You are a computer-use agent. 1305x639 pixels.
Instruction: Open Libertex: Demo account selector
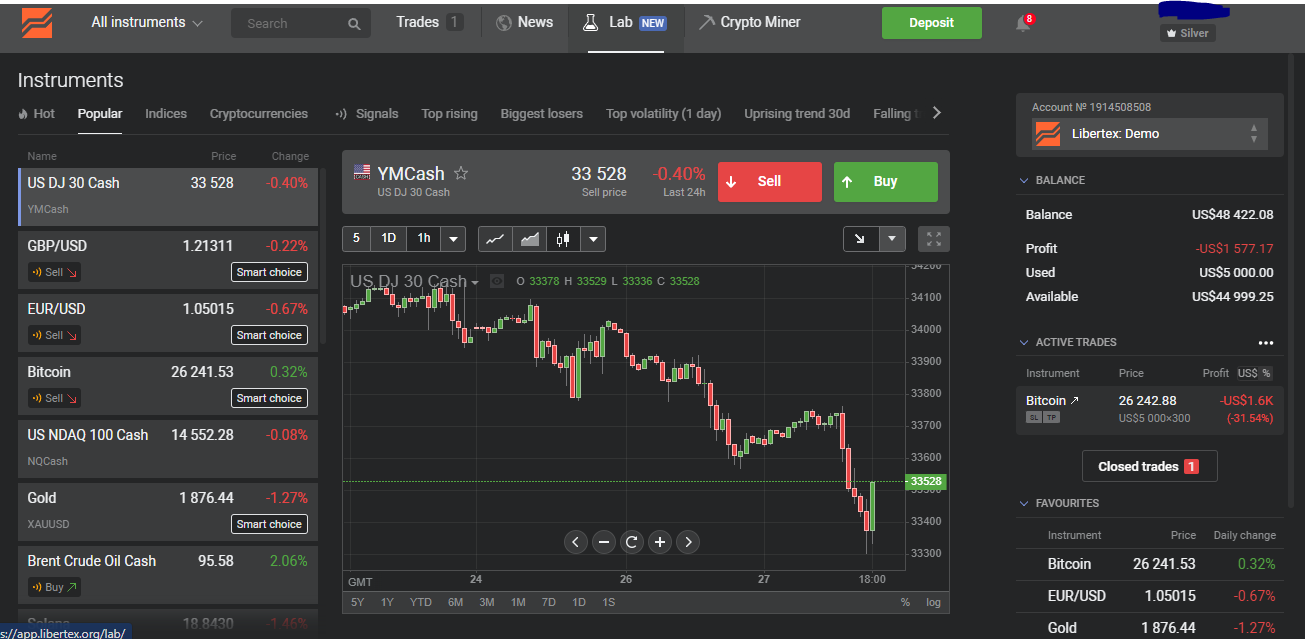pyautogui.click(x=1150, y=134)
